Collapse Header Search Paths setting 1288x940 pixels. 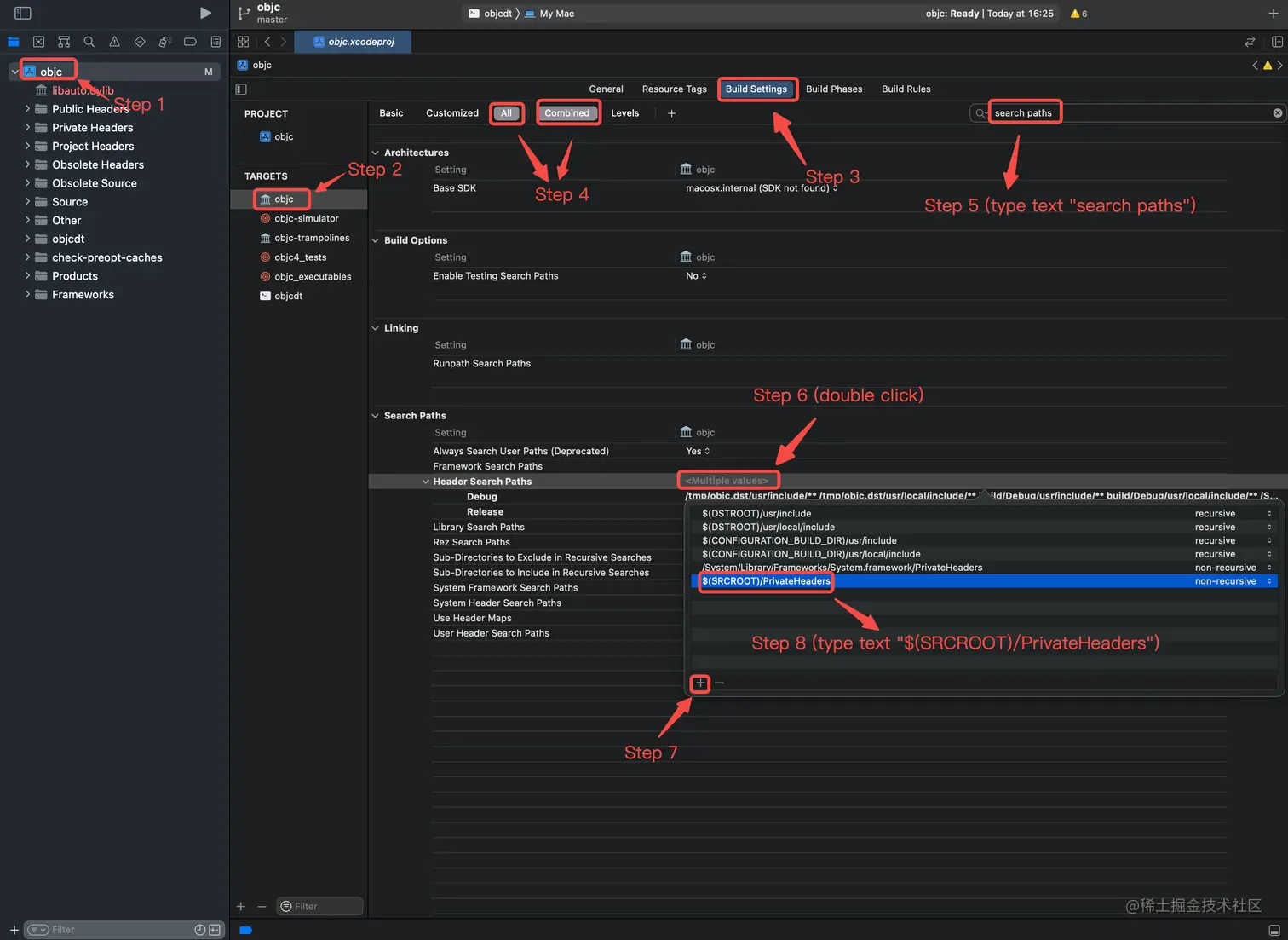(x=425, y=482)
